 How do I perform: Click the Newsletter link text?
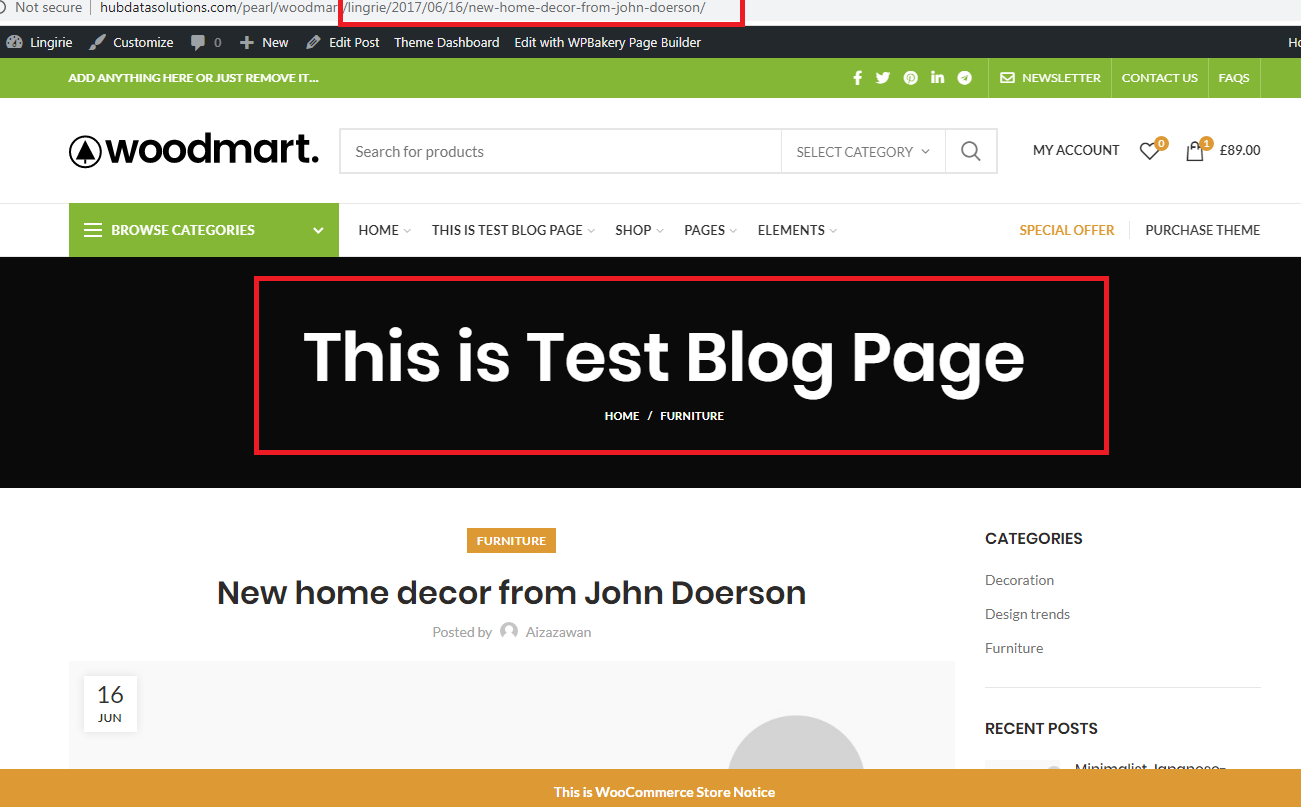[x=1061, y=78]
